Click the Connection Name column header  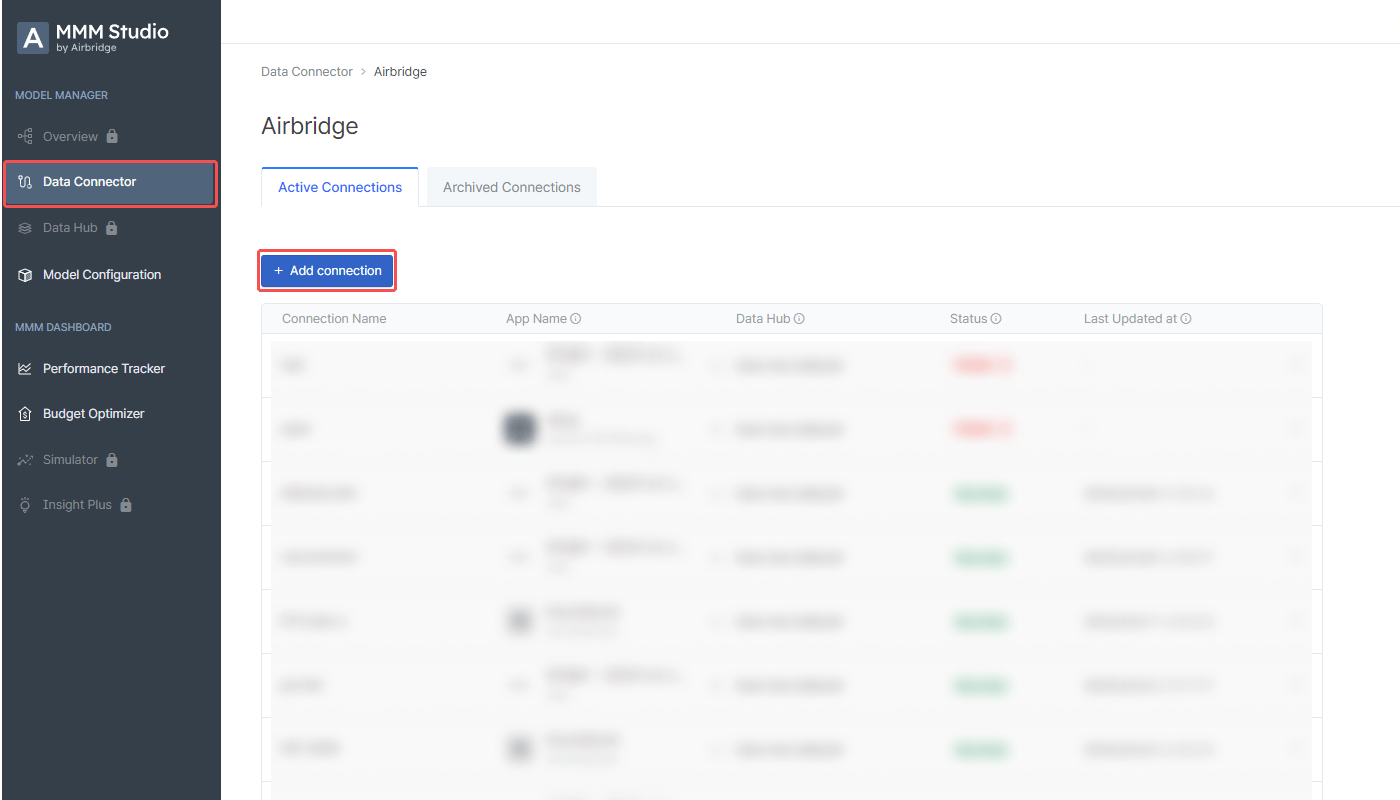(x=334, y=319)
